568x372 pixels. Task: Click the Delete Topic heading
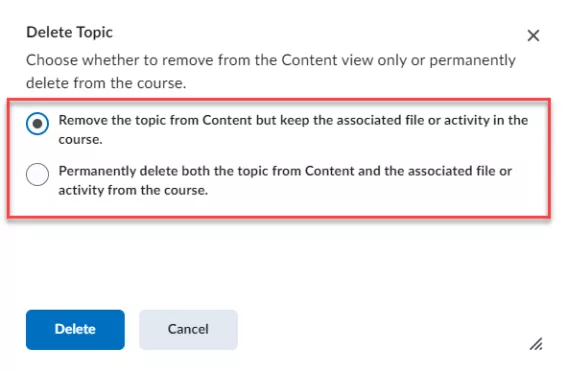pos(69,32)
